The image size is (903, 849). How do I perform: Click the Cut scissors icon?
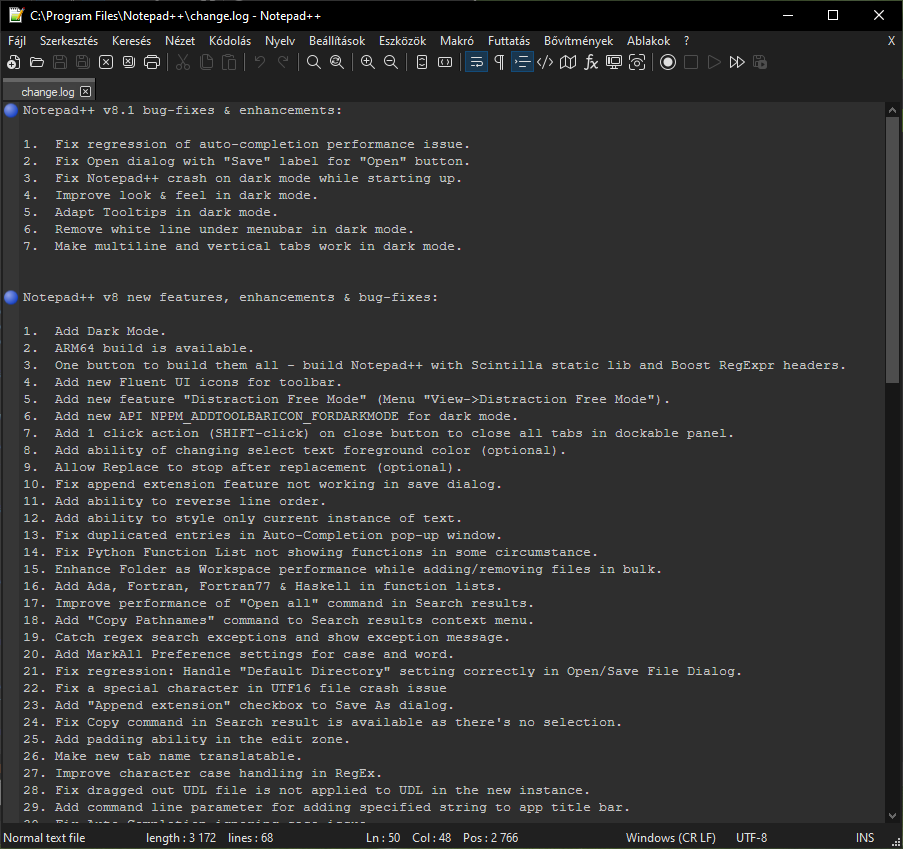click(x=183, y=62)
